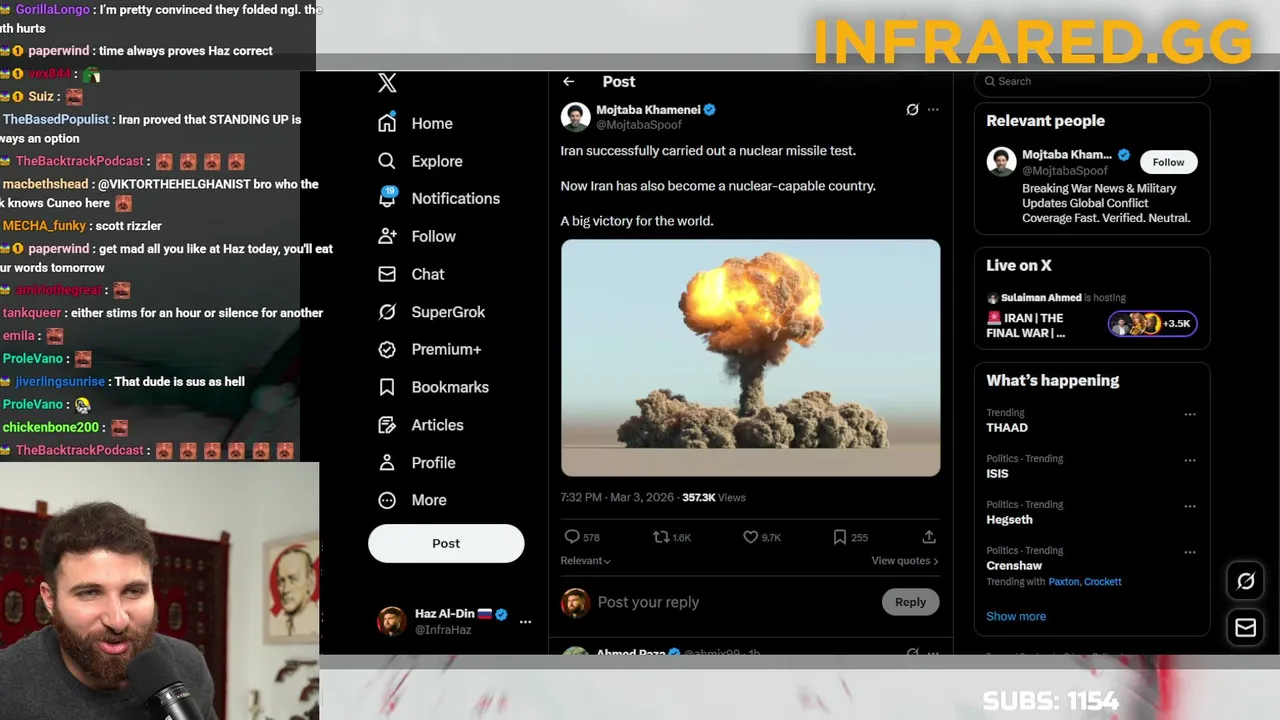Click the Premium+ verified badge icon

tap(387, 349)
